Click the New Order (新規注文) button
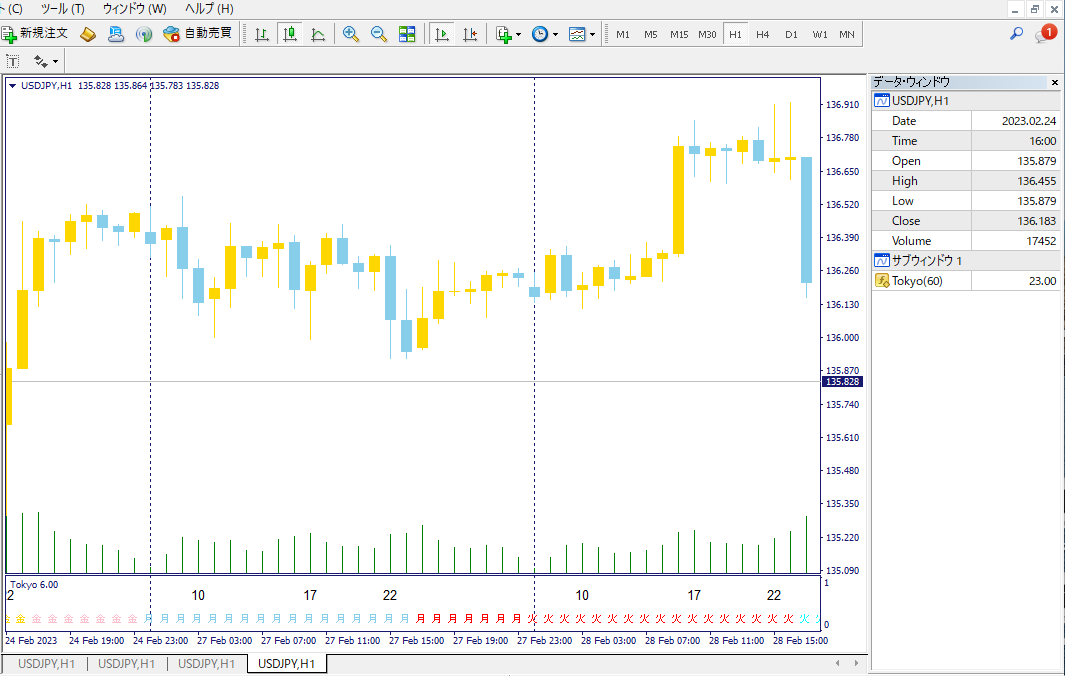The image size is (1065, 676). point(35,33)
